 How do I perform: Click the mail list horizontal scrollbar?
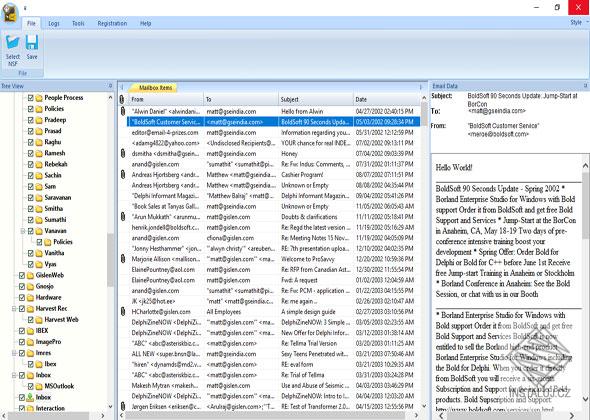[265, 415]
